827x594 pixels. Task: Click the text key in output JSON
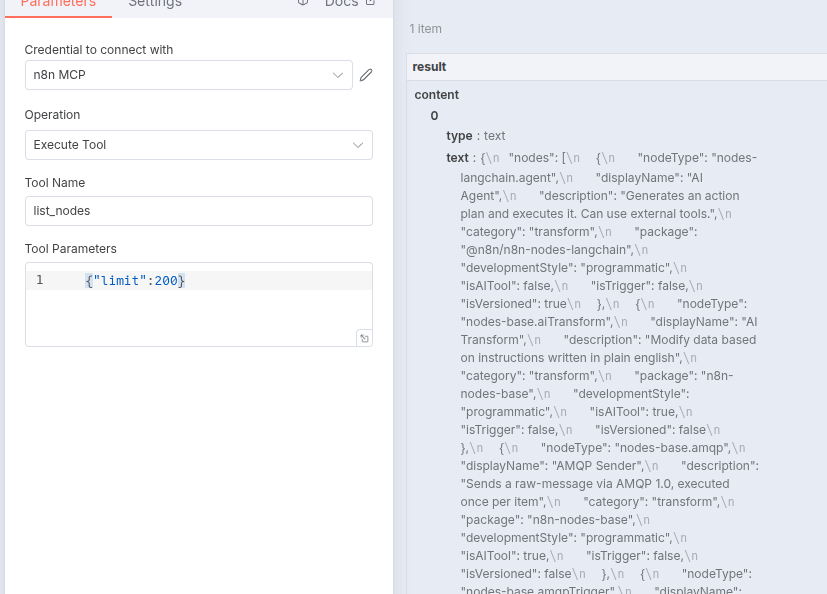pos(457,158)
